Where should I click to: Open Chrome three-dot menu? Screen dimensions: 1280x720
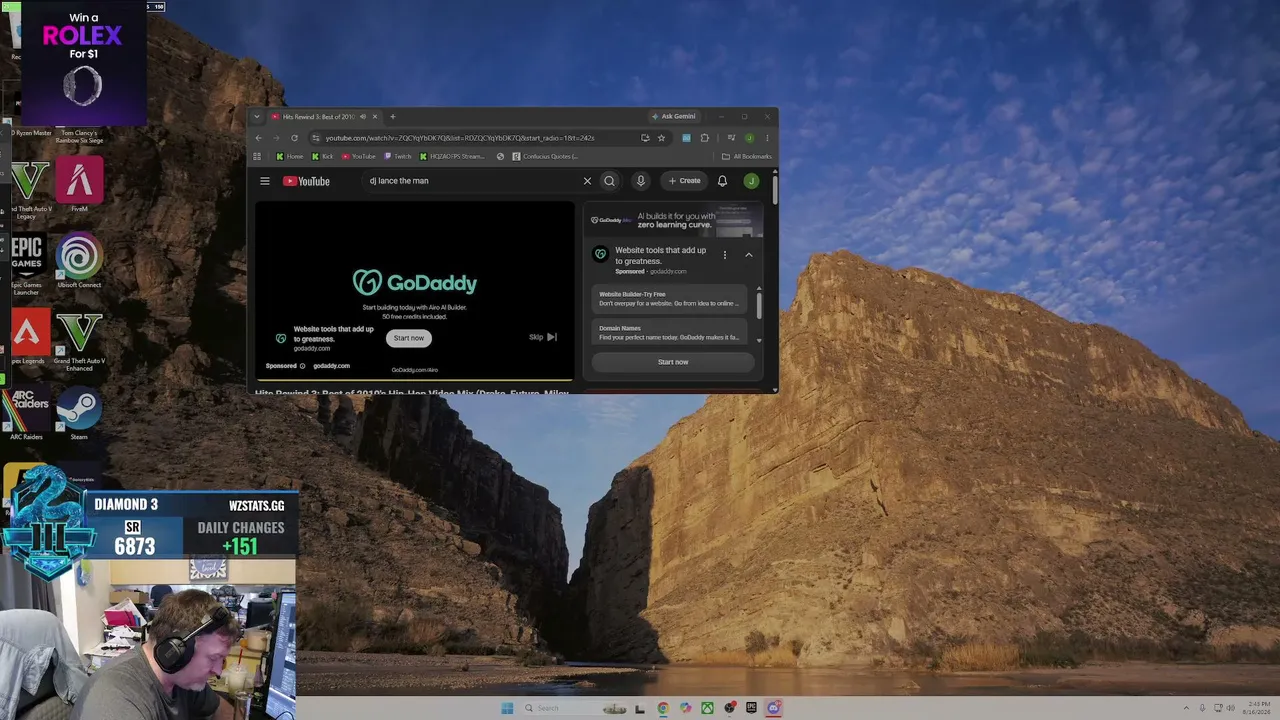(x=767, y=138)
